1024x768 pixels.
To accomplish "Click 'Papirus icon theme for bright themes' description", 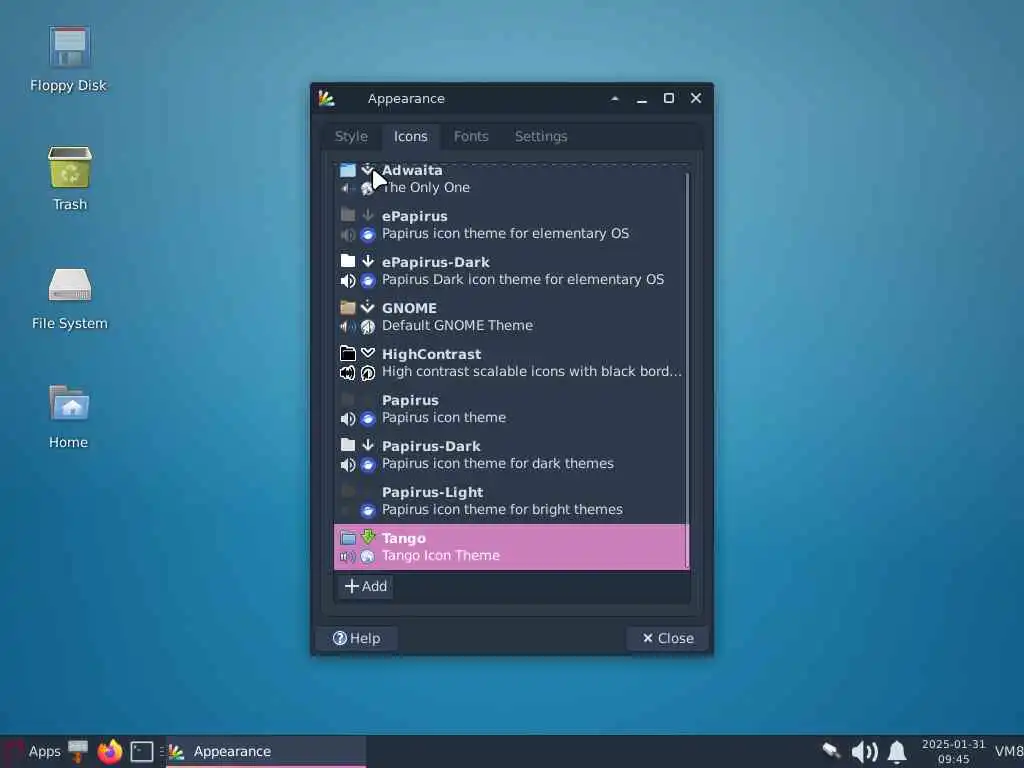I will pos(502,509).
